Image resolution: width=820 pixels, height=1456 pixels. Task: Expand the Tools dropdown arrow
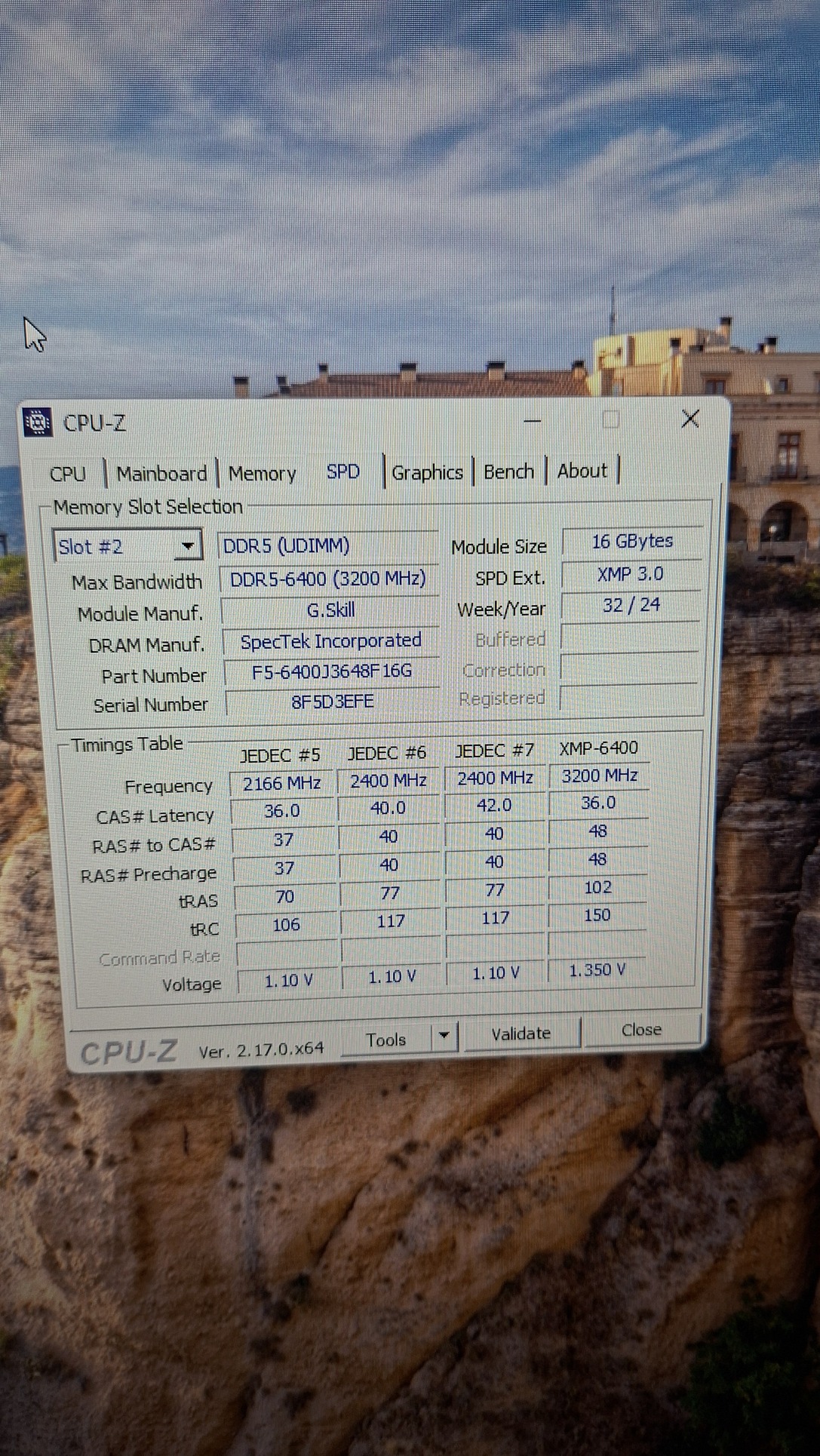click(444, 1036)
